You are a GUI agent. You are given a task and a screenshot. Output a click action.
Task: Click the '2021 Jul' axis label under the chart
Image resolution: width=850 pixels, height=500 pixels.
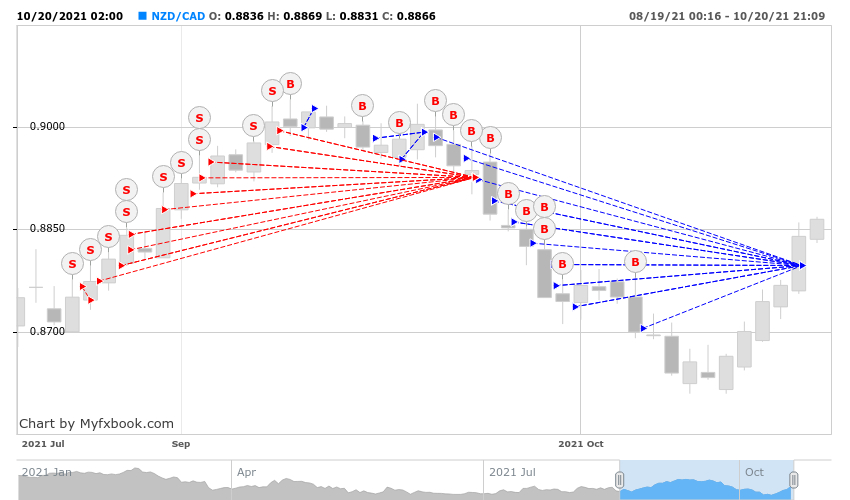tap(43, 444)
